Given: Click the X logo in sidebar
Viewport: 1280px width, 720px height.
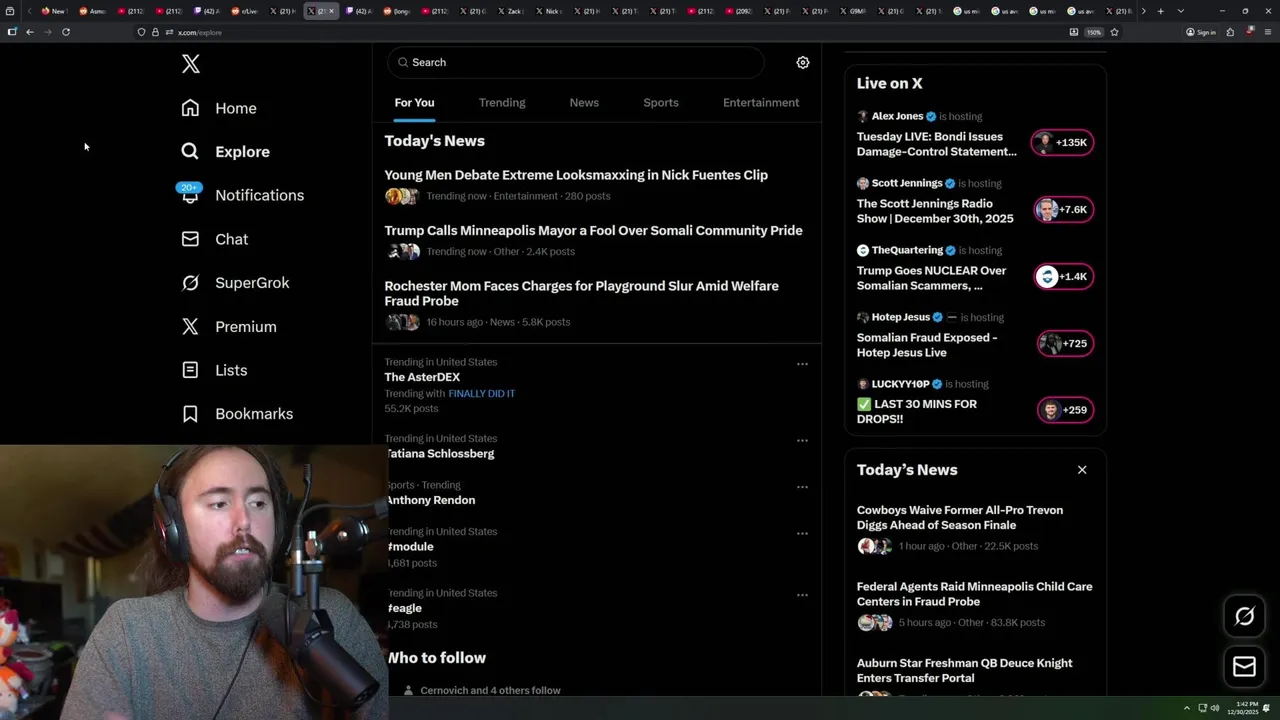Looking at the screenshot, I should coord(191,64).
